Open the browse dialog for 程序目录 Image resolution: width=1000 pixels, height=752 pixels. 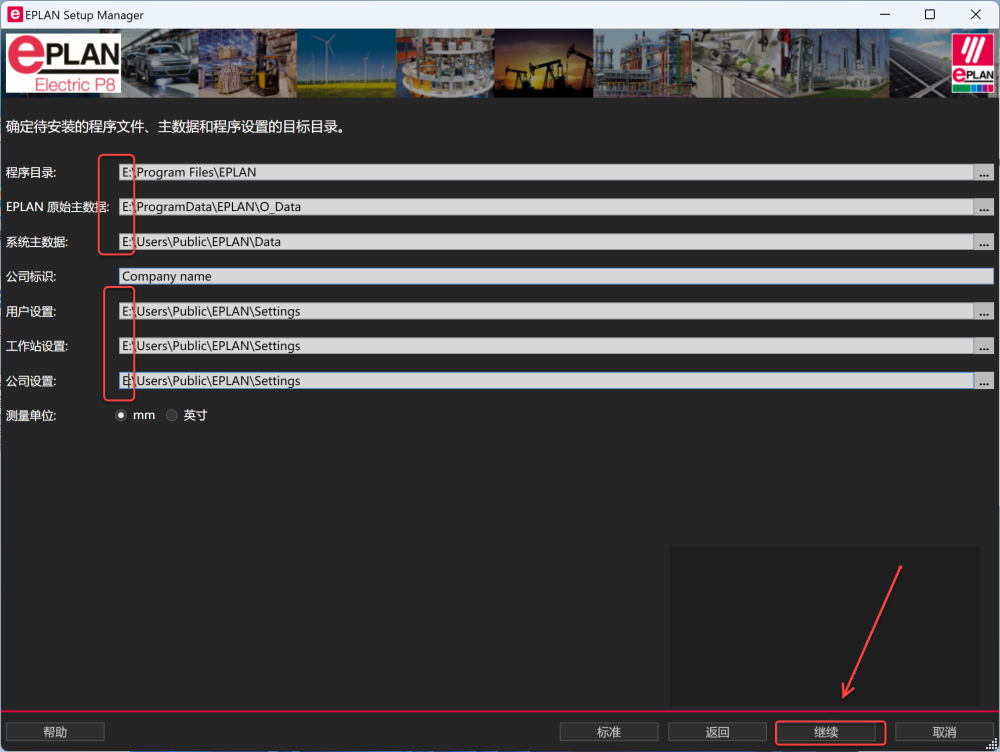985,171
